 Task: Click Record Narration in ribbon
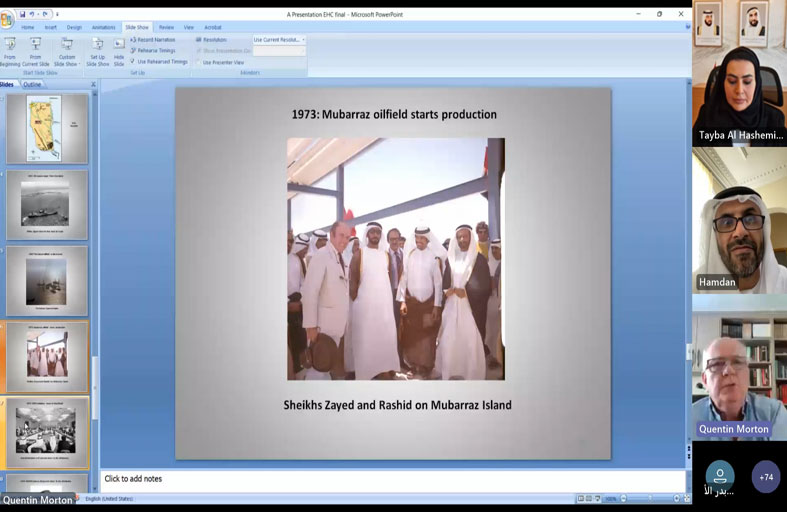[155, 39]
